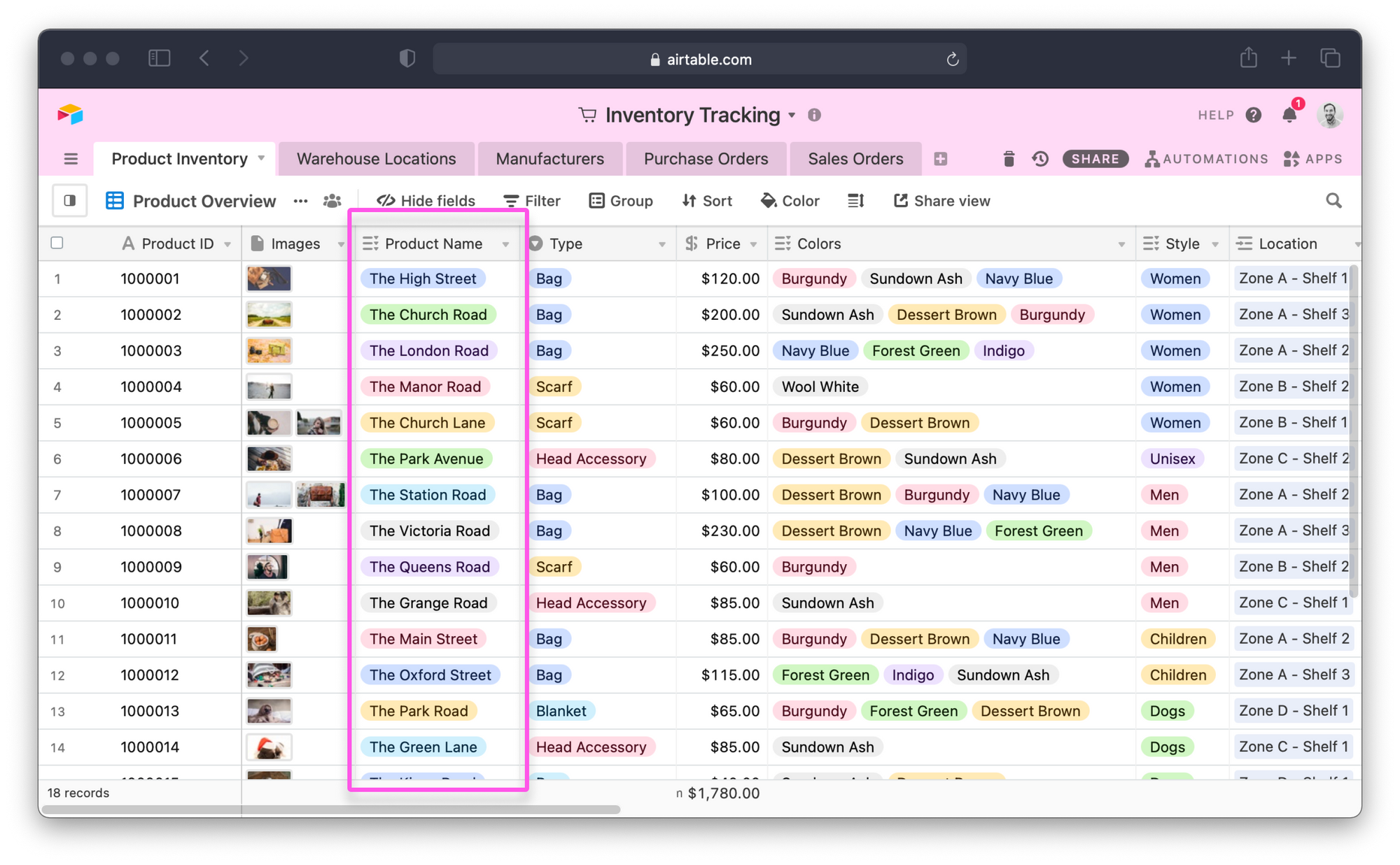Open the Filter options icon

(x=510, y=201)
